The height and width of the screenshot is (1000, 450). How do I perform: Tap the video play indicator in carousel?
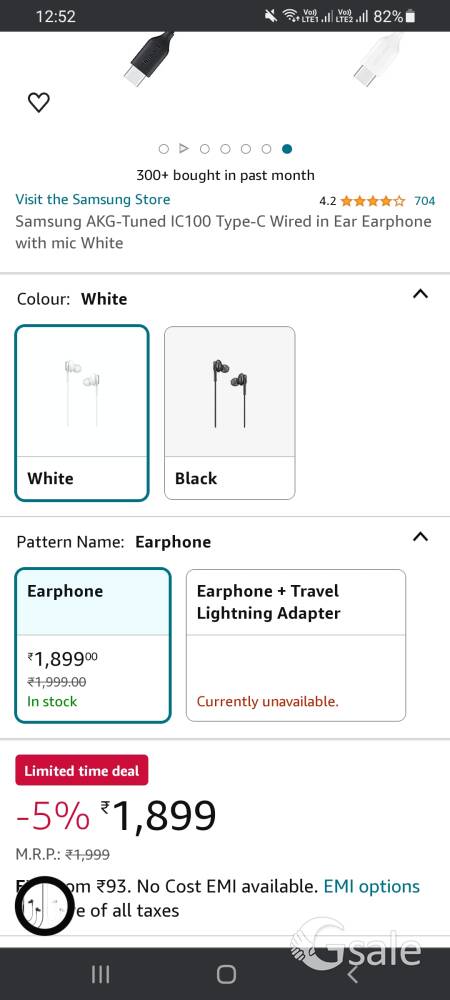(184, 149)
